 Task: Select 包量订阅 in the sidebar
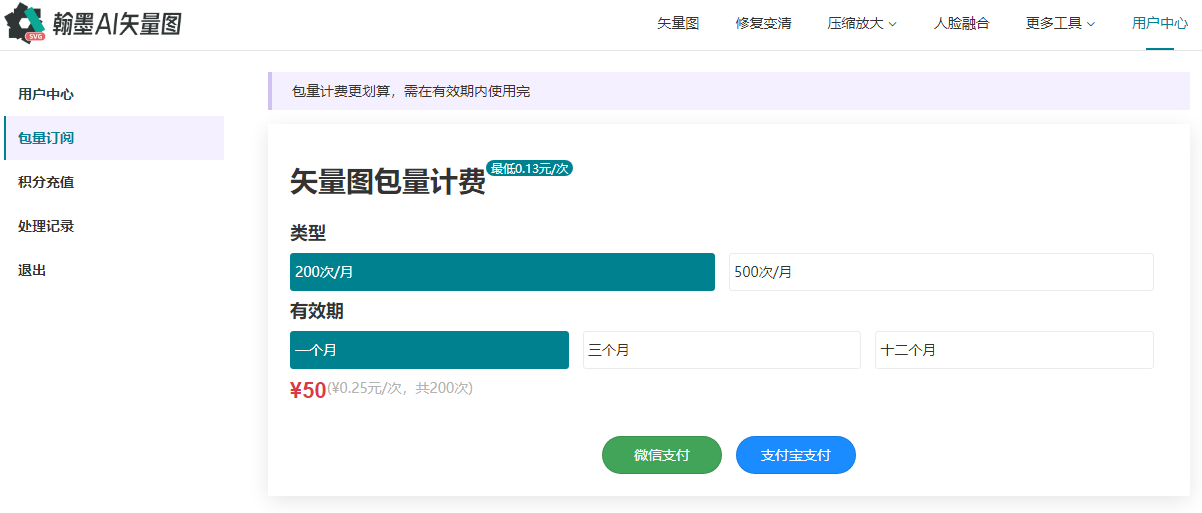pos(46,138)
